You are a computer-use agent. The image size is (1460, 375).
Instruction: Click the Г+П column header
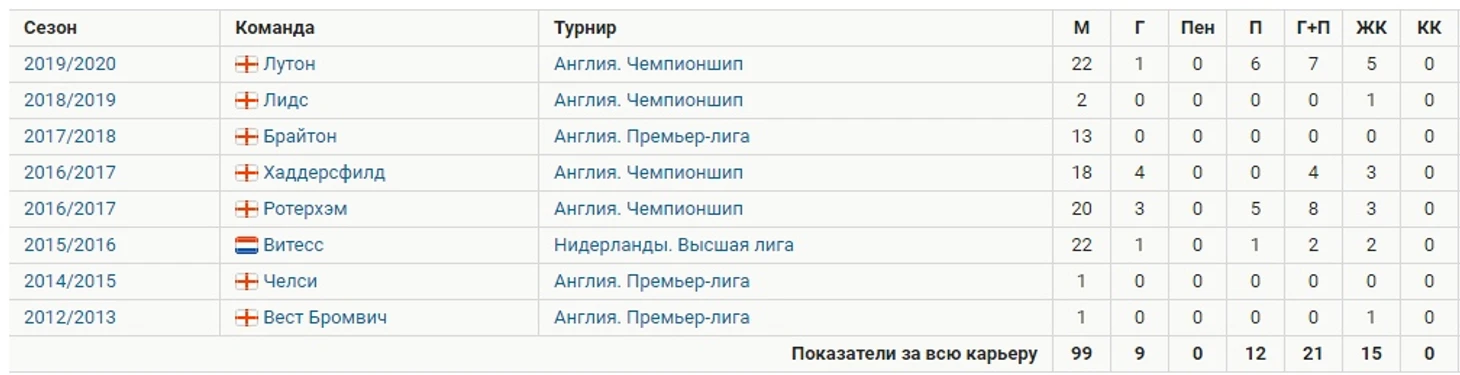click(1313, 28)
